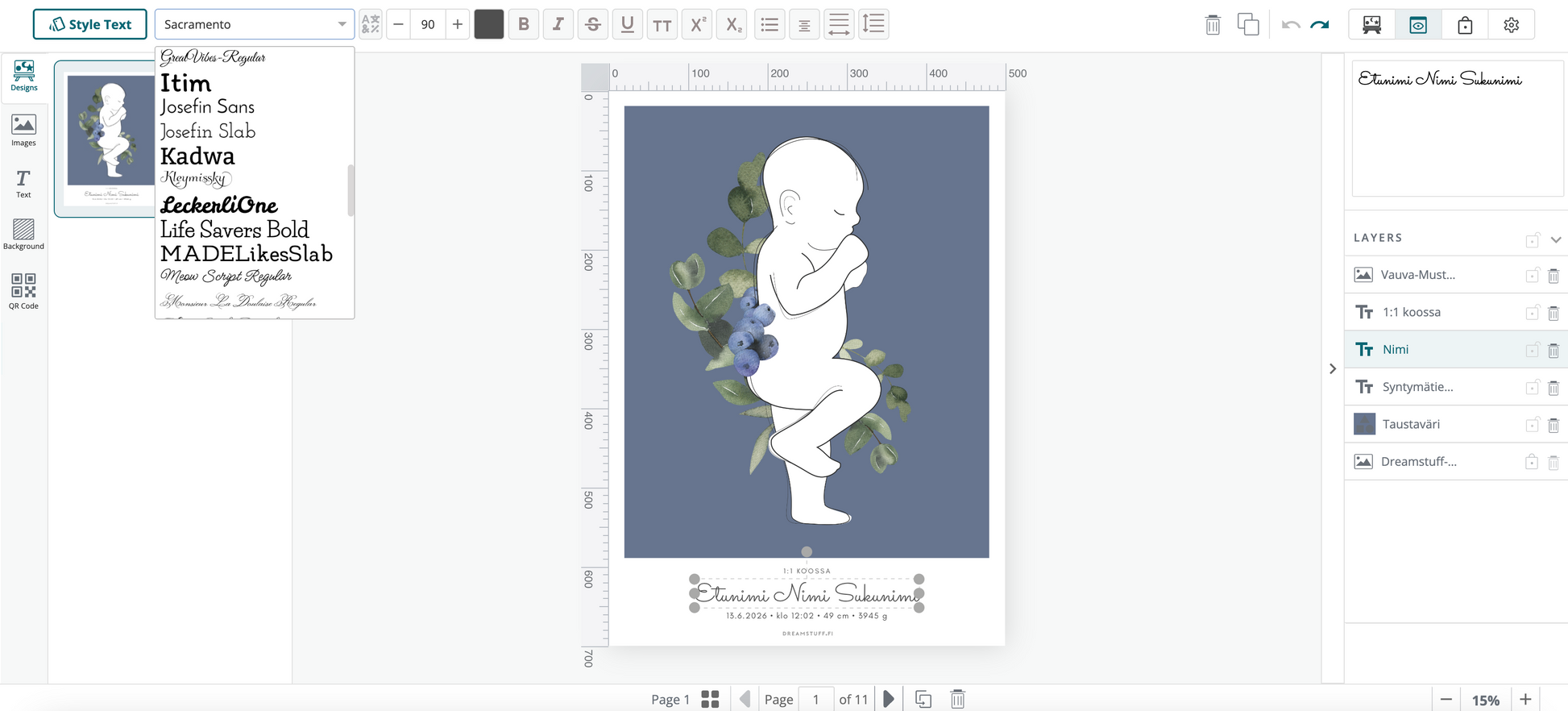
Task: Choose Meow Script Regular font
Action: pyautogui.click(x=226, y=276)
